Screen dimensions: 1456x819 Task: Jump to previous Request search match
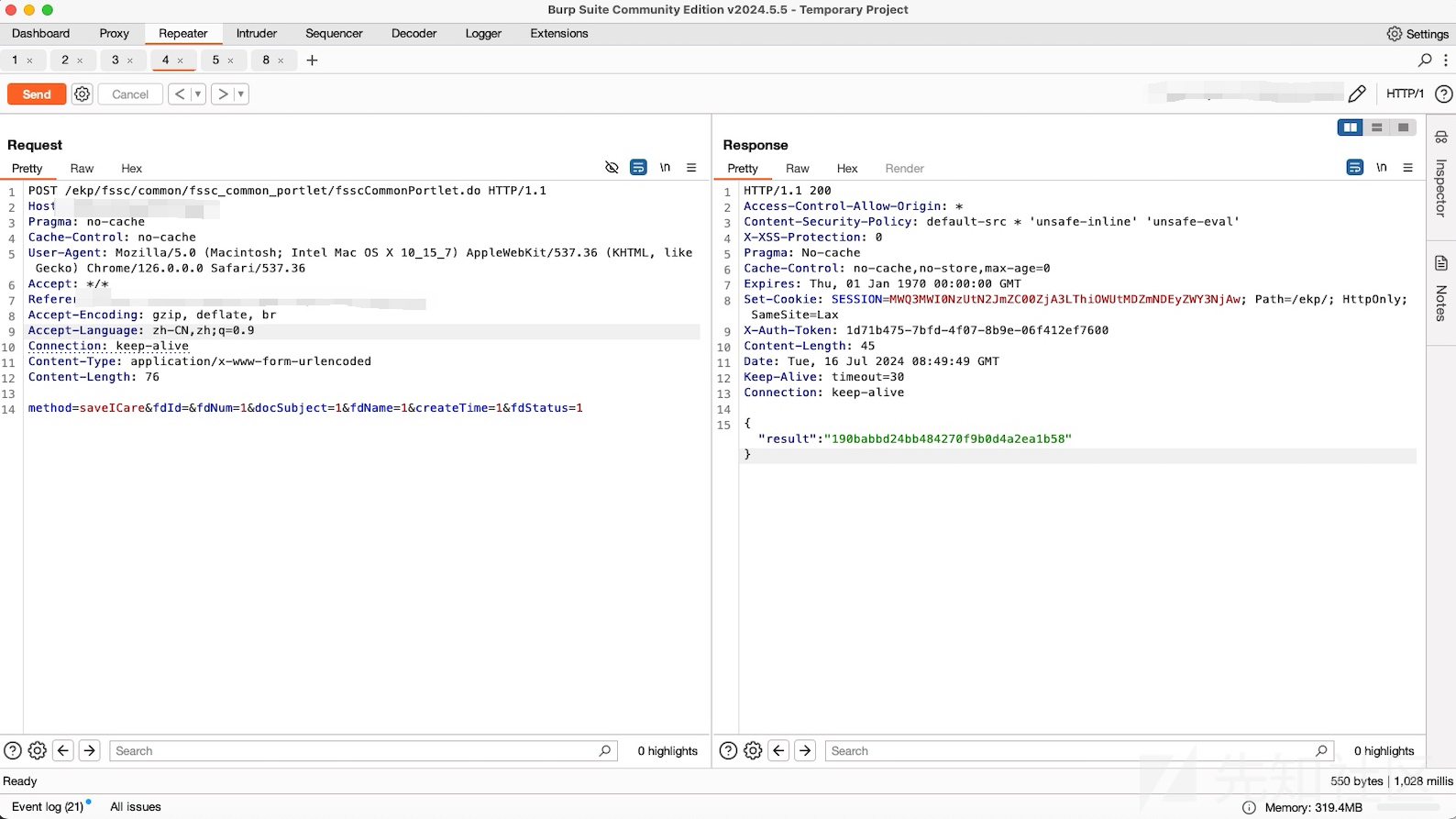coord(63,750)
